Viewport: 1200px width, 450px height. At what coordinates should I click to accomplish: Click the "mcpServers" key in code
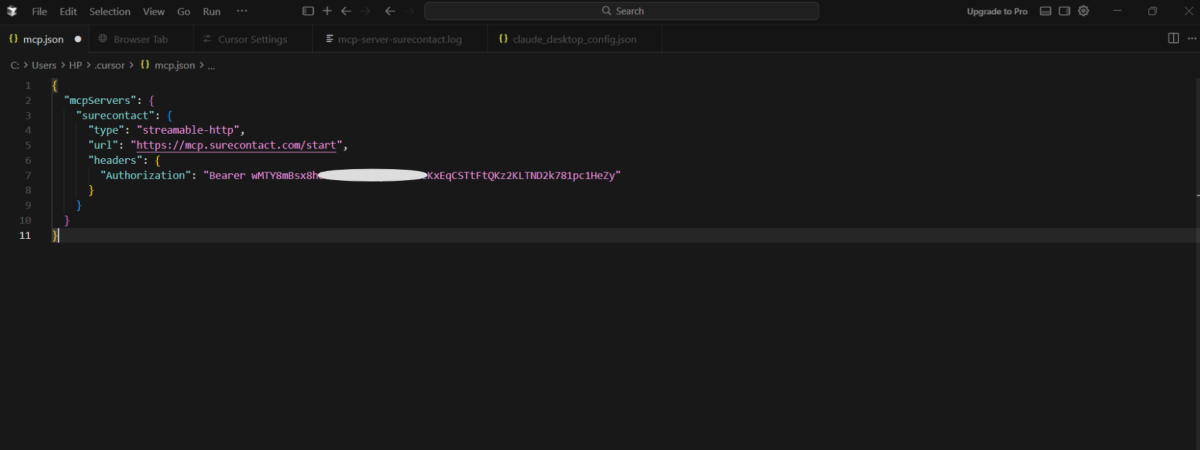click(x=101, y=101)
